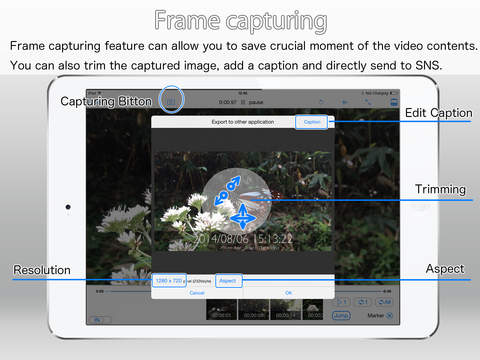Image resolution: width=480 pixels, height=360 pixels.
Task: Delete marker with the Marker X icon
Action: point(389,315)
